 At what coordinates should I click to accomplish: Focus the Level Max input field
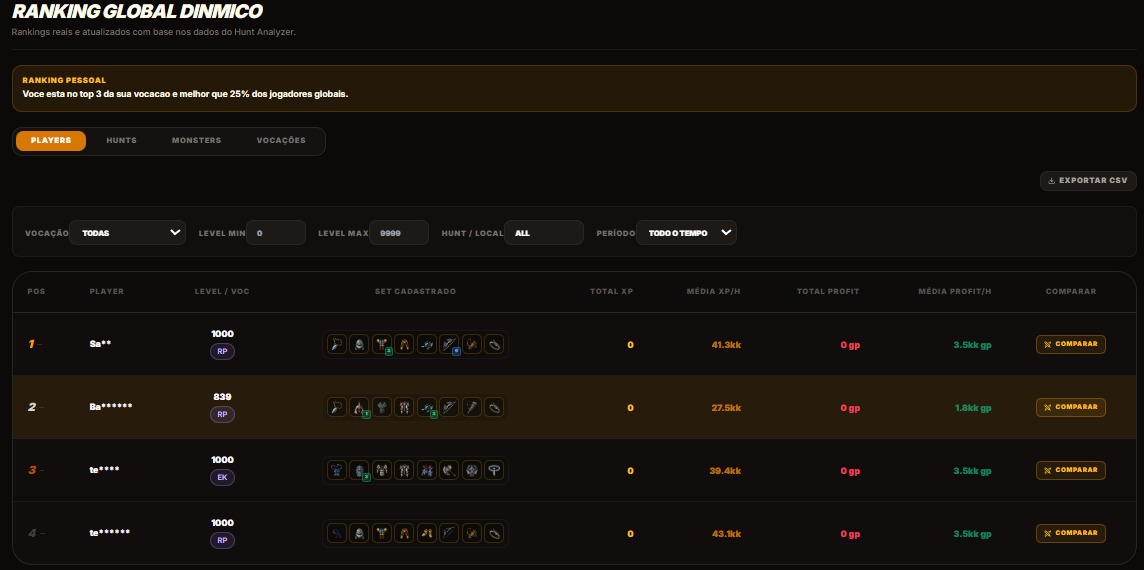coord(398,233)
